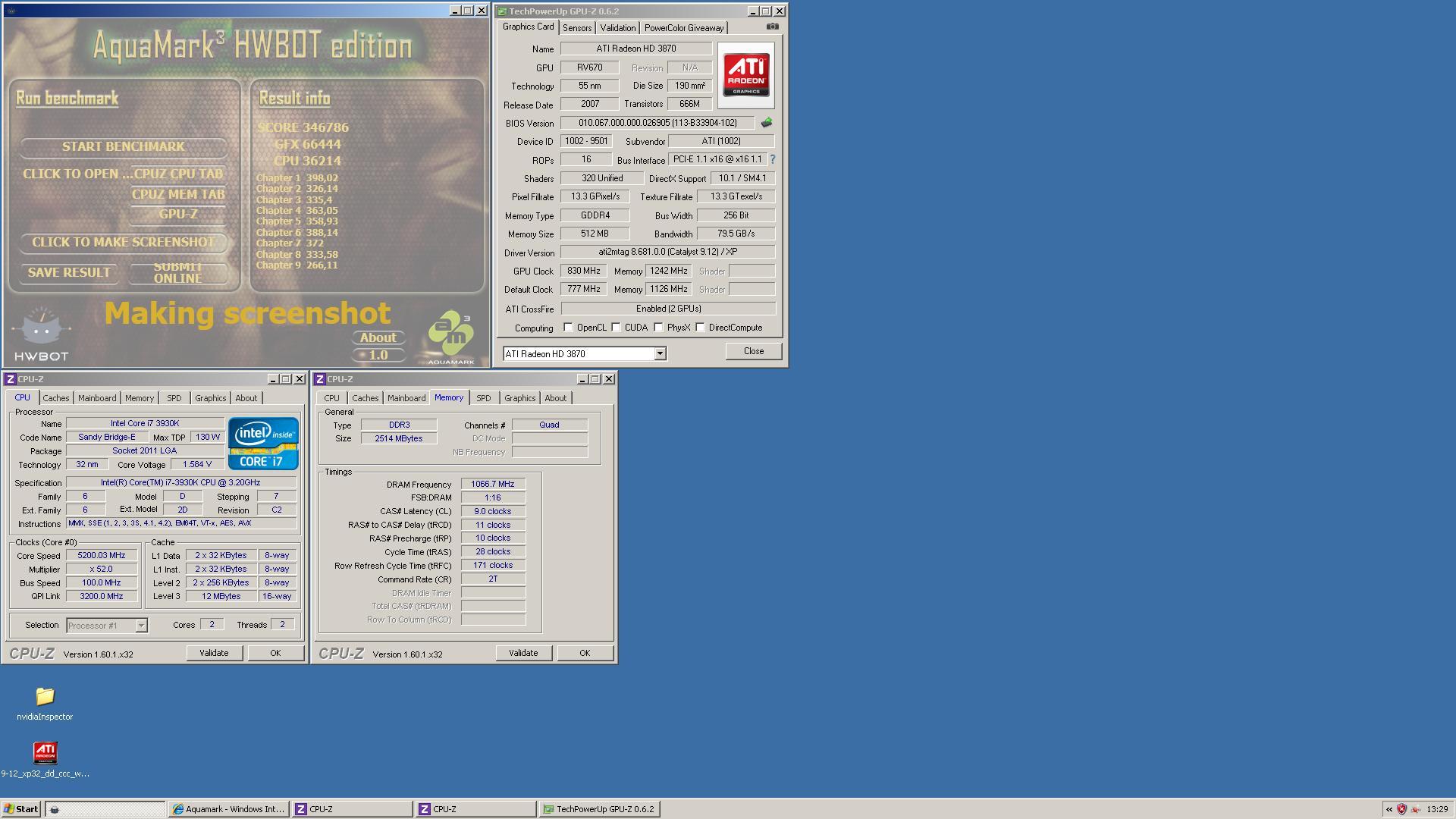Open Caches tab in the CPU-Z CPU window
1456x819 pixels.
56,398
